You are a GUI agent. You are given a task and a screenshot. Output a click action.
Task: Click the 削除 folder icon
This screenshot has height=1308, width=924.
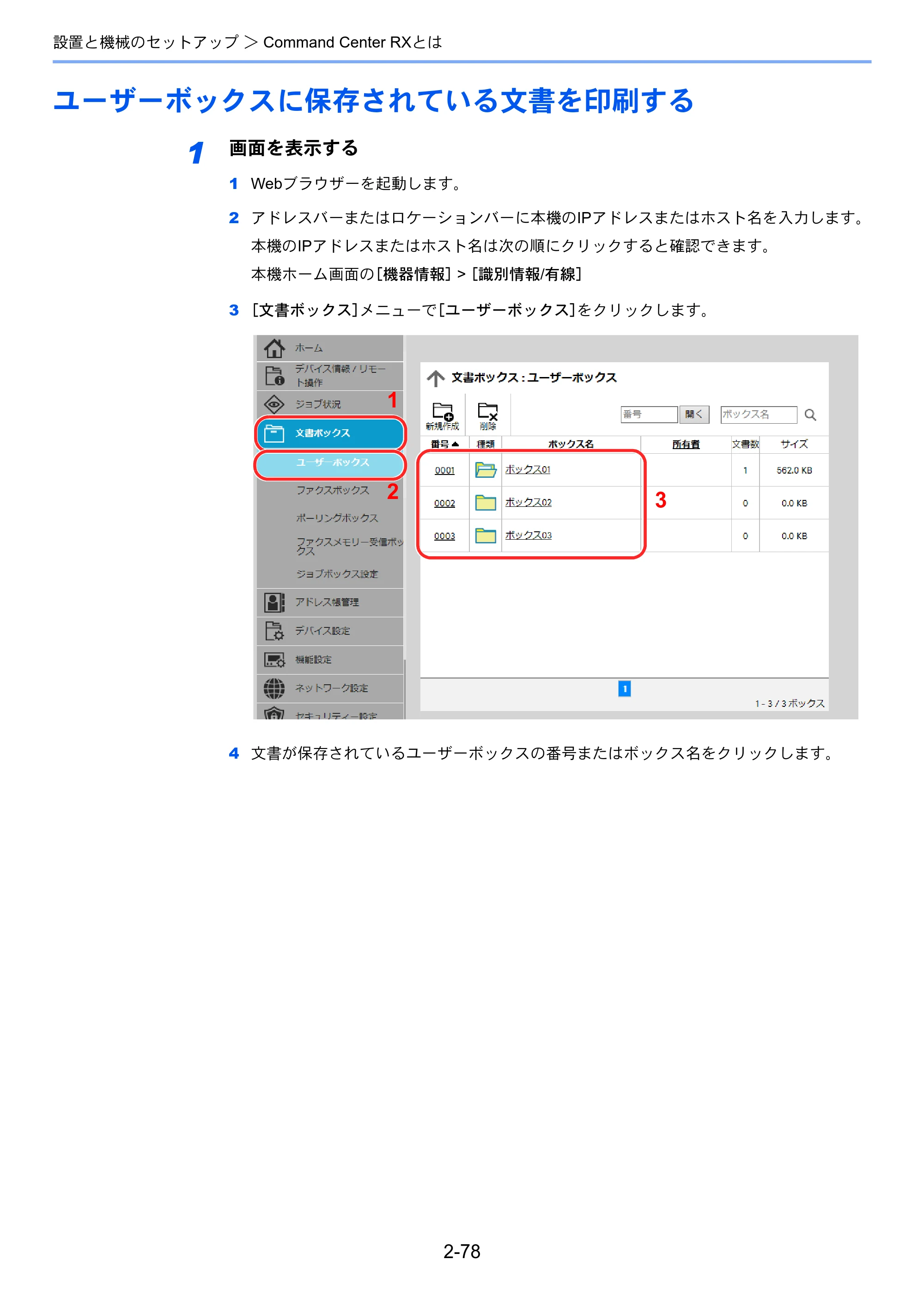point(487,411)
